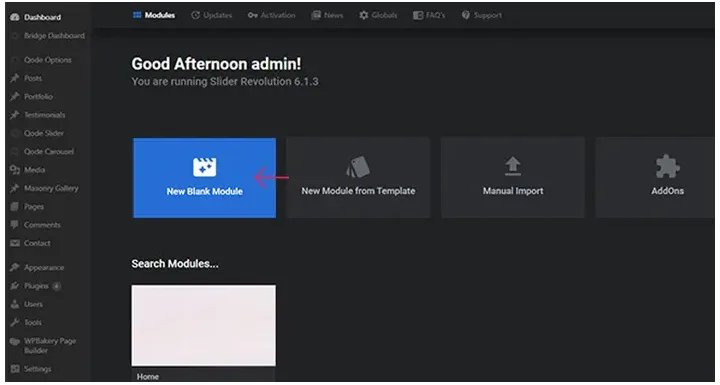Click the New Module from Template icon

(358, 167)
